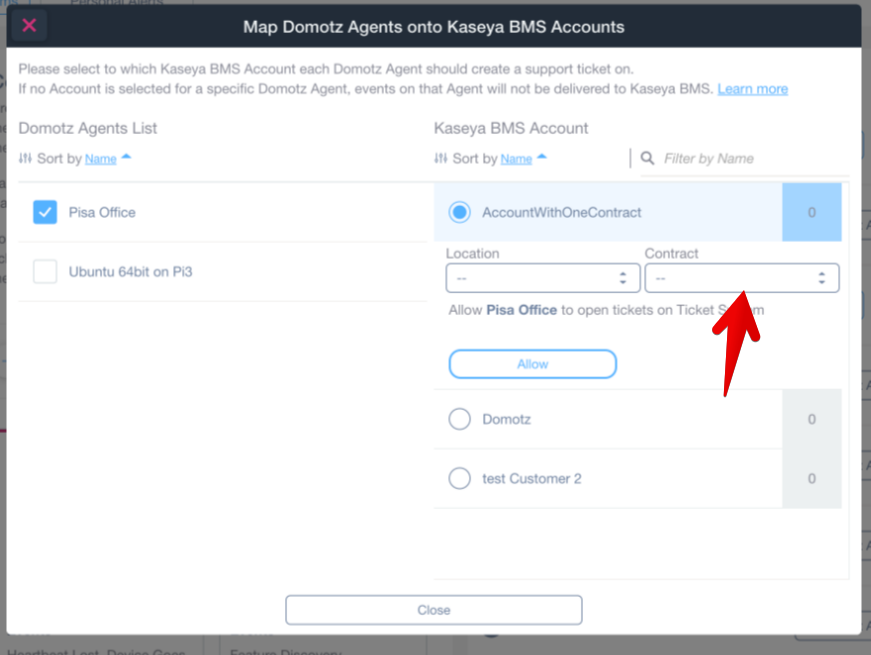This screenshot has width=871, height=655.
Task: Sort Kaseya BMS Account by Name link
Action: coord(516,159)
